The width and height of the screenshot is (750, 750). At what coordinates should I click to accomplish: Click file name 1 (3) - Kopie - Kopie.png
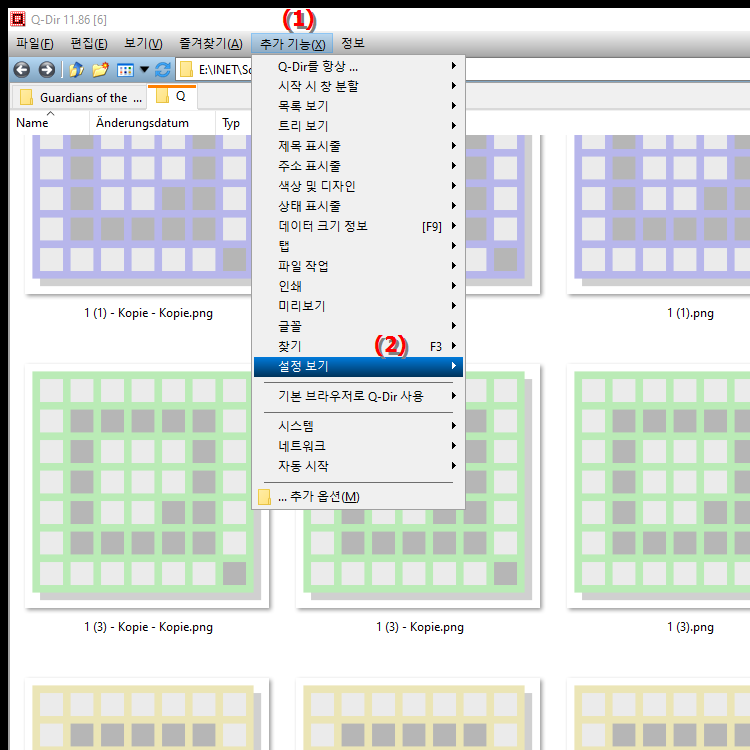pos(148,627)
